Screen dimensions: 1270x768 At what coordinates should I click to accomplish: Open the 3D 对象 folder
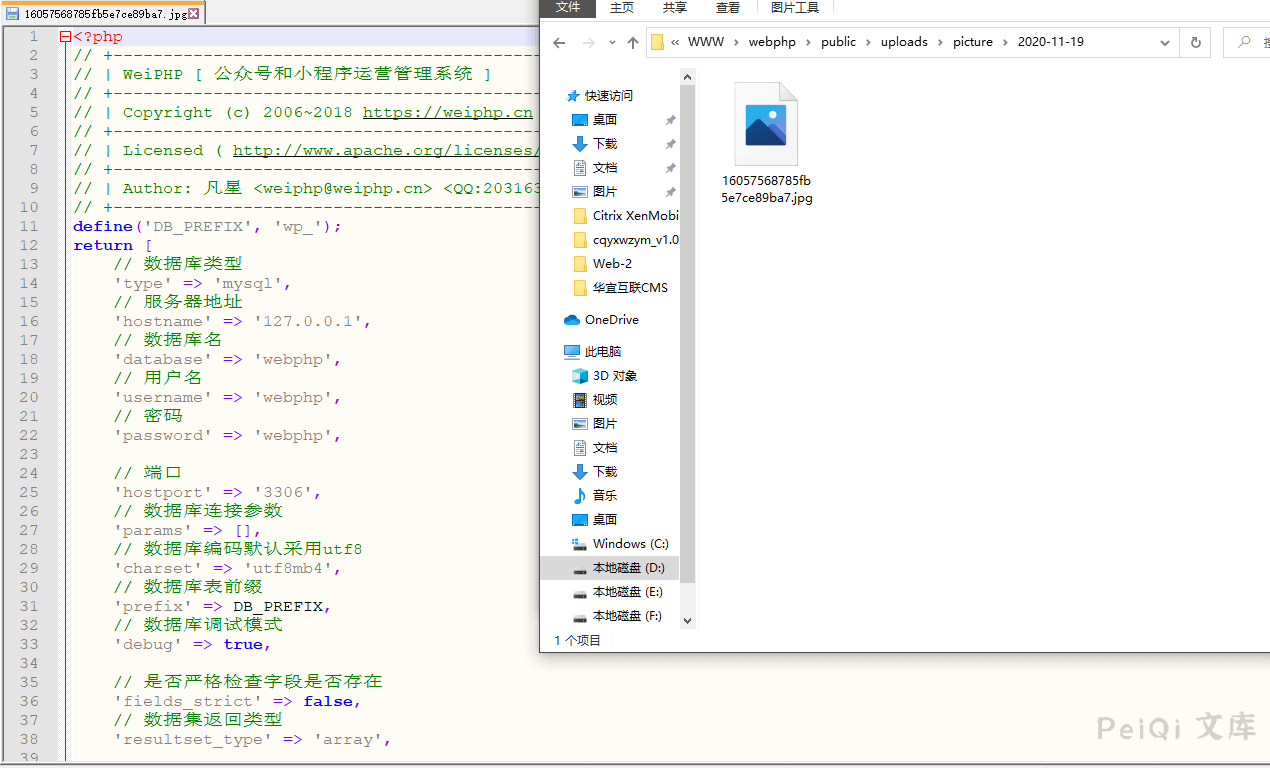614,376
